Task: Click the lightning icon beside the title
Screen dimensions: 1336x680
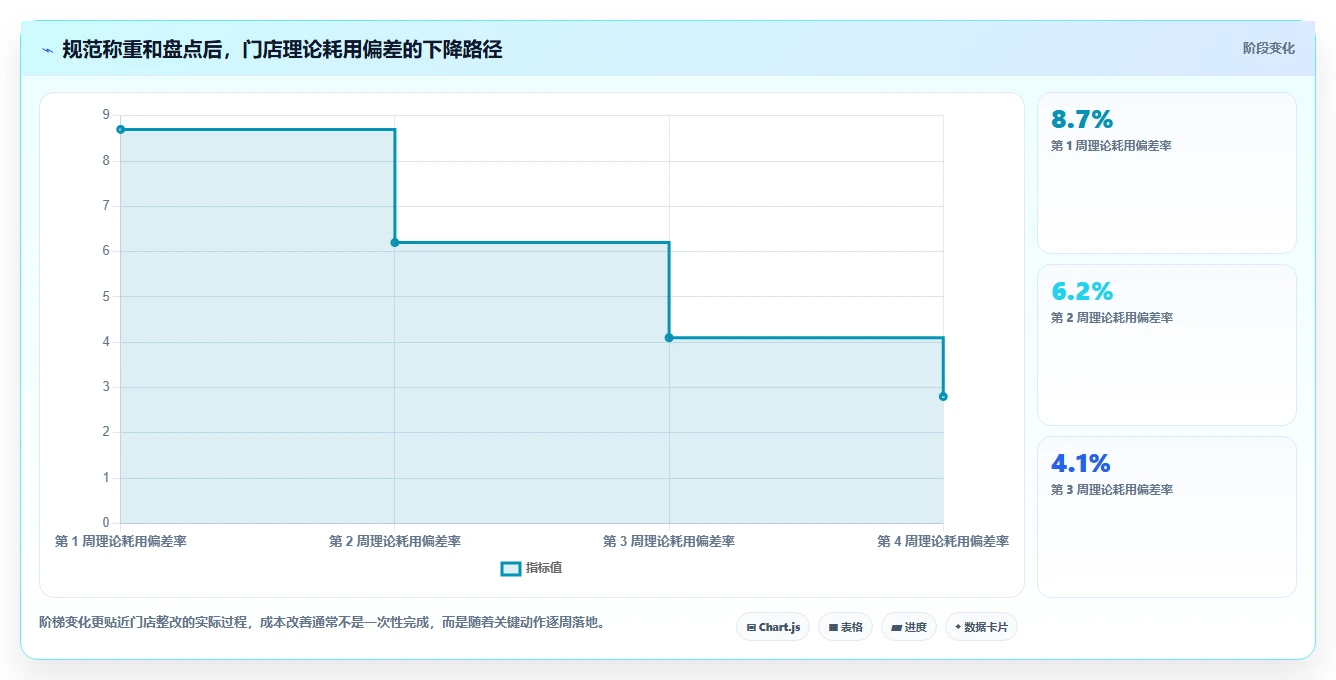Action: point(47,50)
